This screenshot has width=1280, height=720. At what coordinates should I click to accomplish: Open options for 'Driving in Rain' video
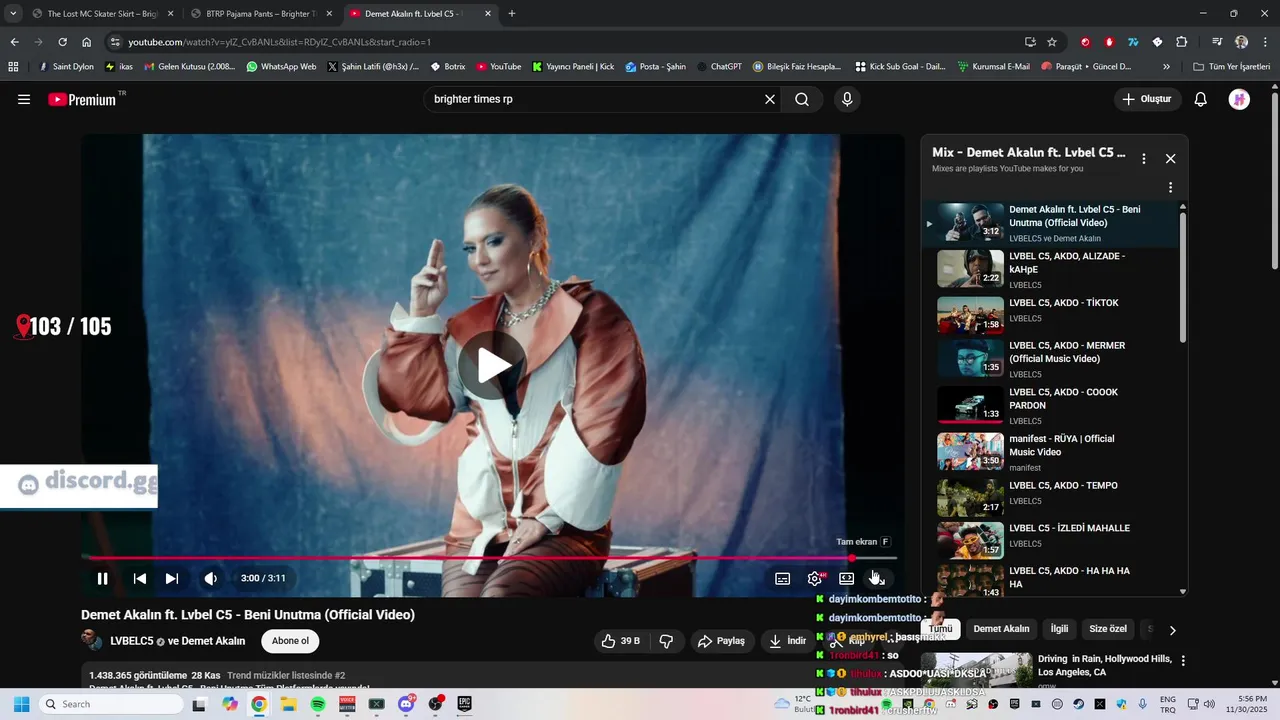pyautogui.click(x=1183, y=661)
